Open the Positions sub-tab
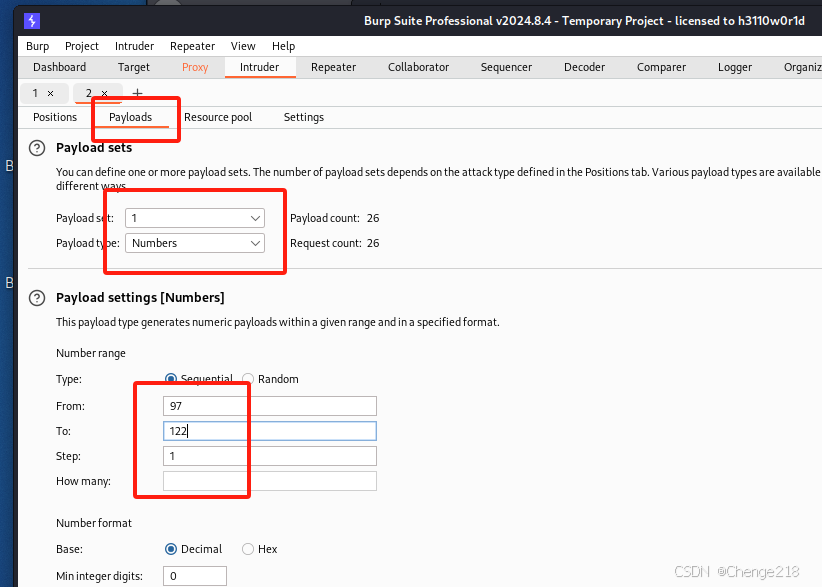This screenshot has width=822, height=587. tap(55, 117)
